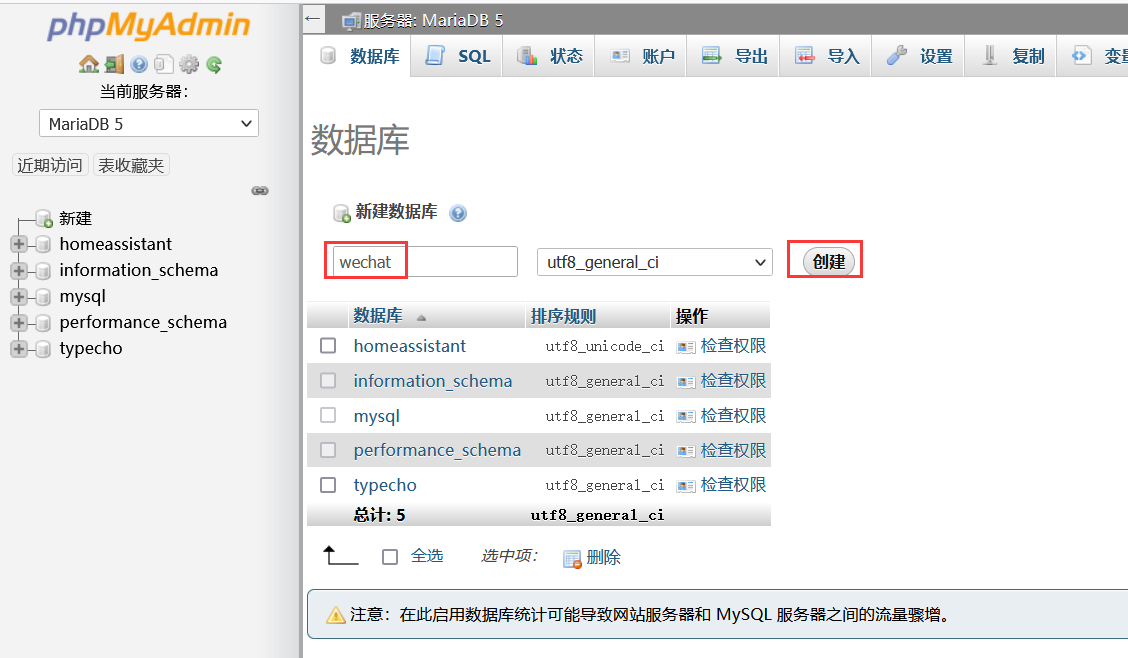Open the SQL tab

pos(458,56)
